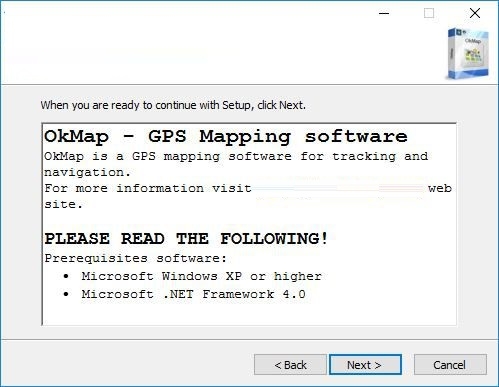Click the word 'web' at line end
Screen dimensions: 499x387
[440, 188]
